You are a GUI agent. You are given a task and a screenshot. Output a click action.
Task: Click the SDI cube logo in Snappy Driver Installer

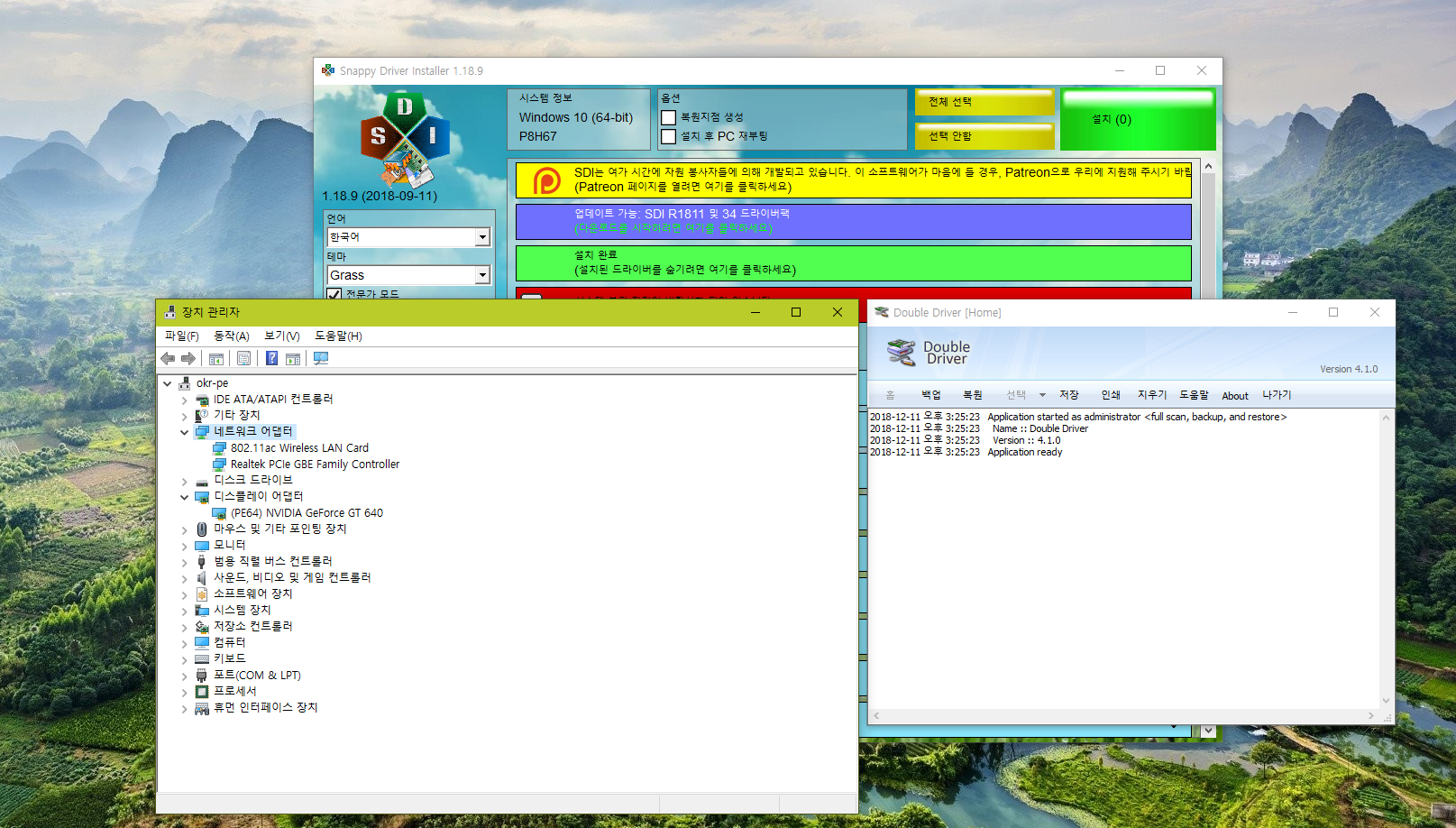coord(405,140)
